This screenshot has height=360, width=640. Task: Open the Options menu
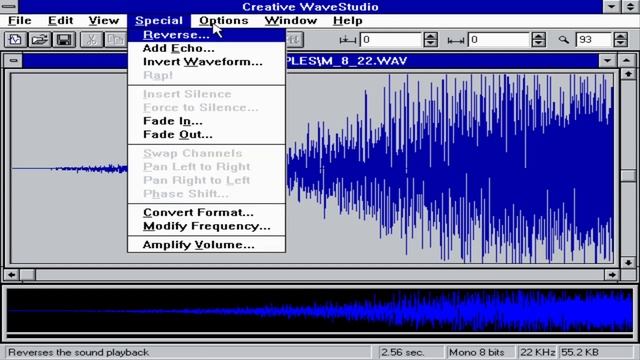[x=224, y=20]
